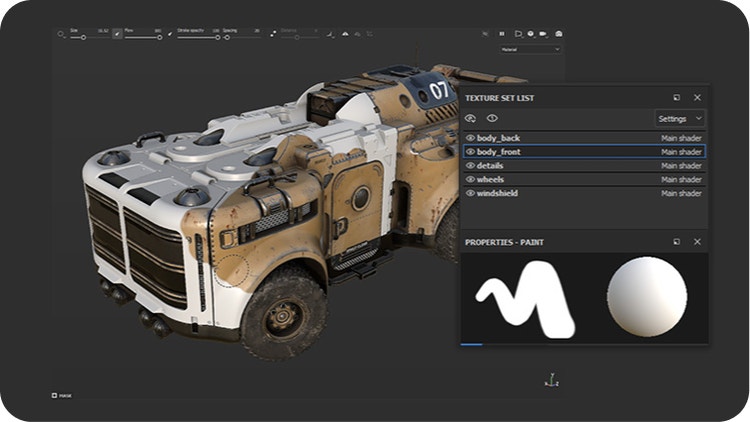This screenshot has width=750, height=422.
Task: Close the Properties - Paint panel
Action: point(697,242)
